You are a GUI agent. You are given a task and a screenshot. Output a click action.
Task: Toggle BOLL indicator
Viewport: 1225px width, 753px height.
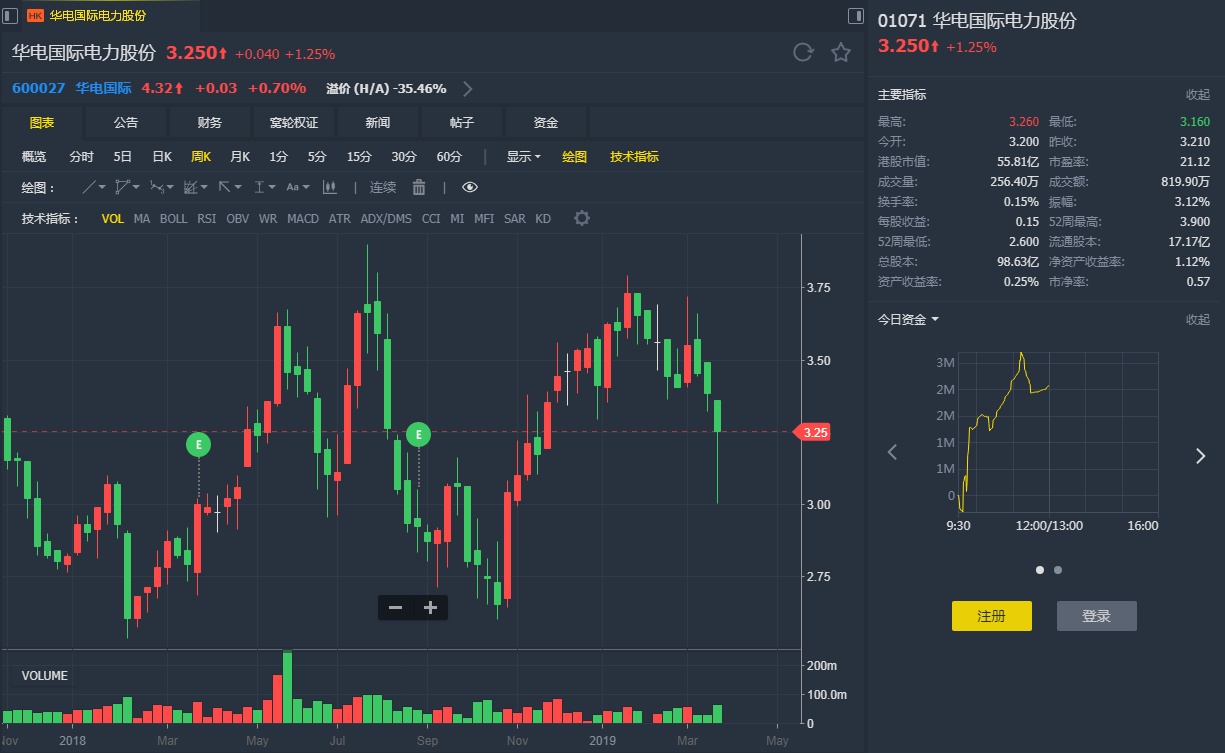(x=173, y=218)
